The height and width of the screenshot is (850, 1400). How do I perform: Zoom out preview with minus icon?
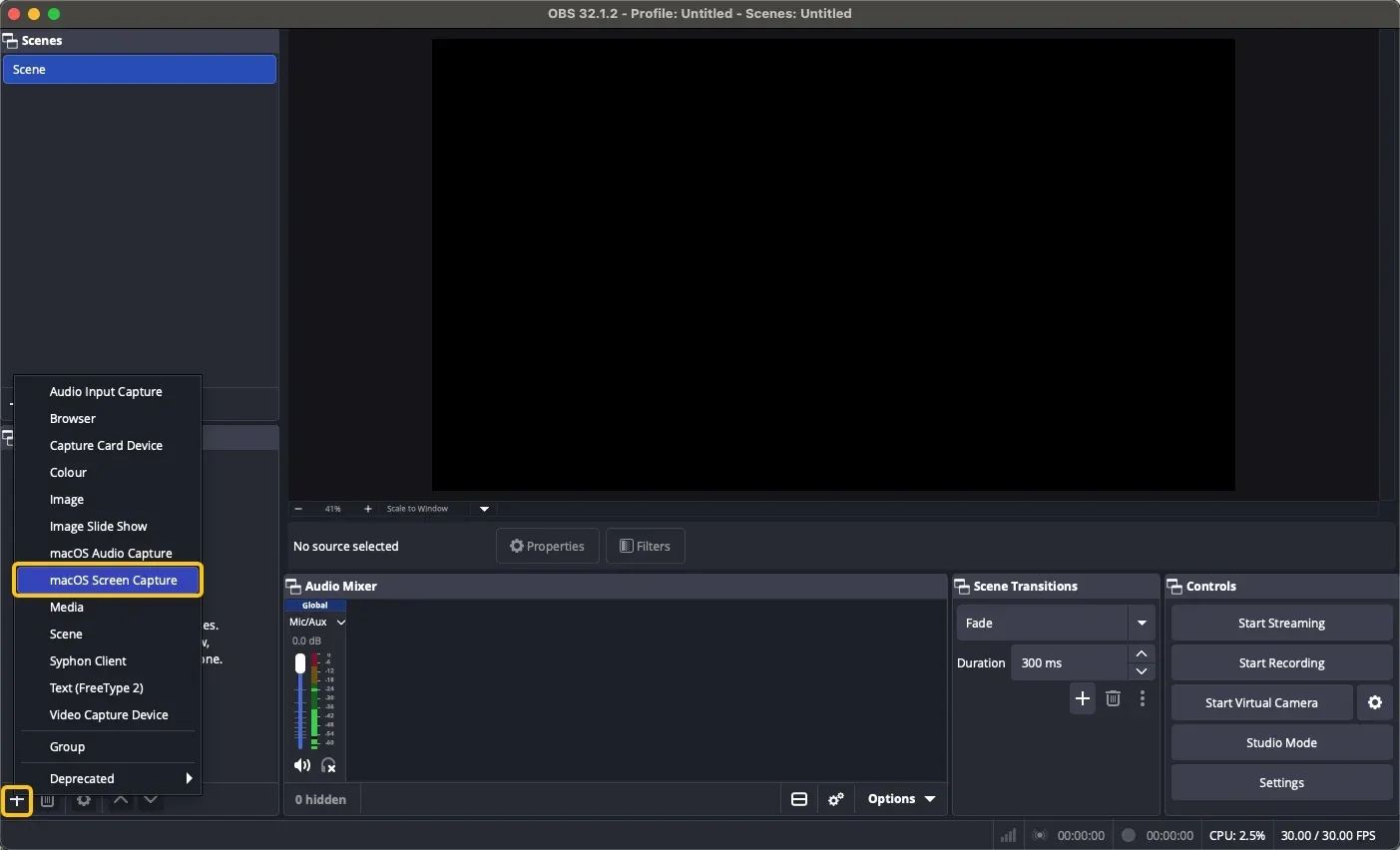pyautogui.click(x=298, y=509)
